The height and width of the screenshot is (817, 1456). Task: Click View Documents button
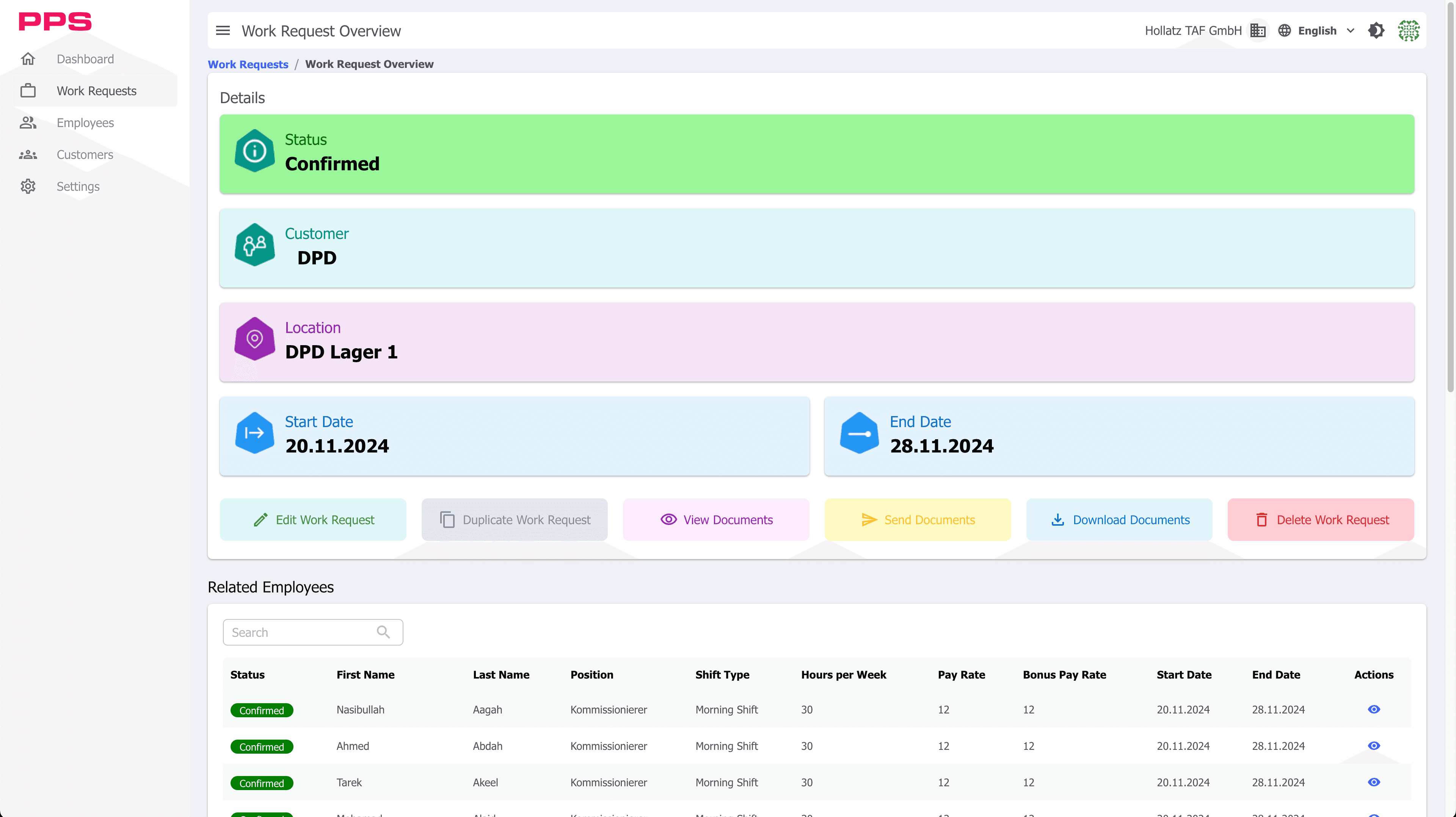715,520
